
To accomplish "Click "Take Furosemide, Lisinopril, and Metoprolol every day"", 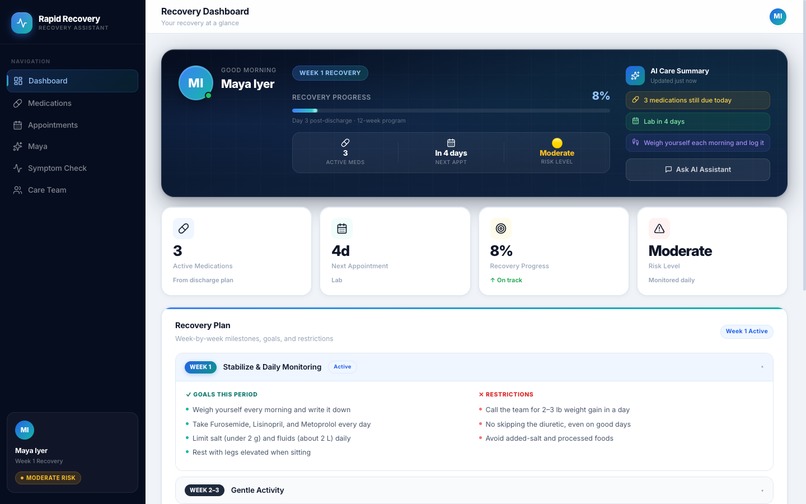I will (x=281, y=424).
